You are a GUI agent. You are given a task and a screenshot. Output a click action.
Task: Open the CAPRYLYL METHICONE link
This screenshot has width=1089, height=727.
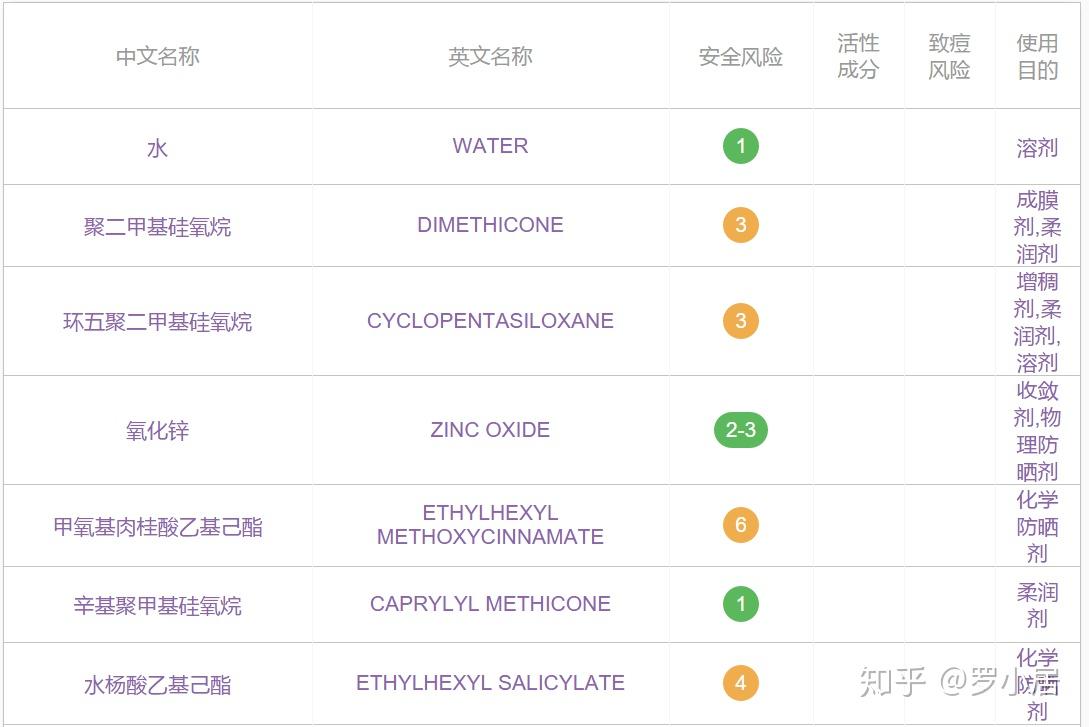[x=490, y=603]
